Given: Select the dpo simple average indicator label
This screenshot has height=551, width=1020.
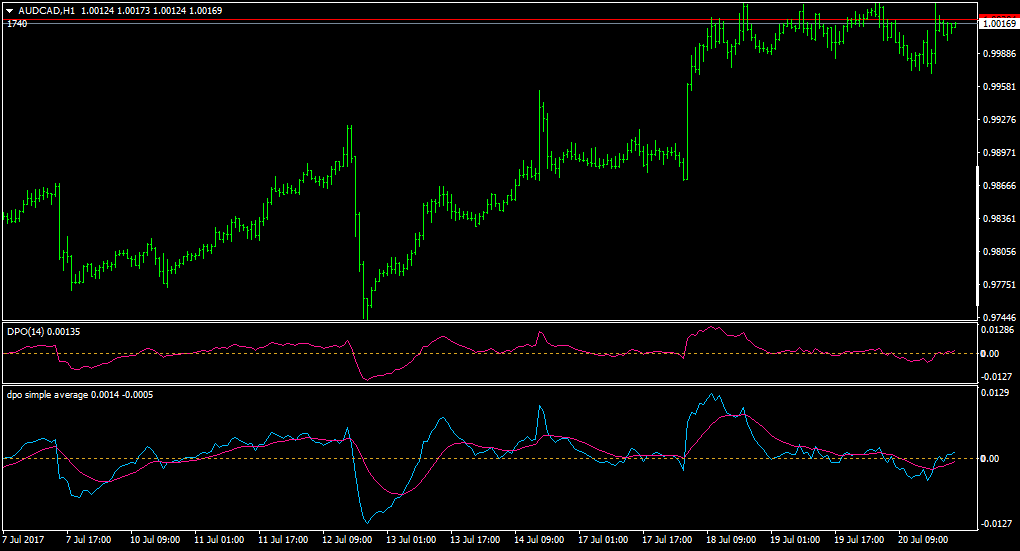Looking at the screenshot, I should coord(80,395).
